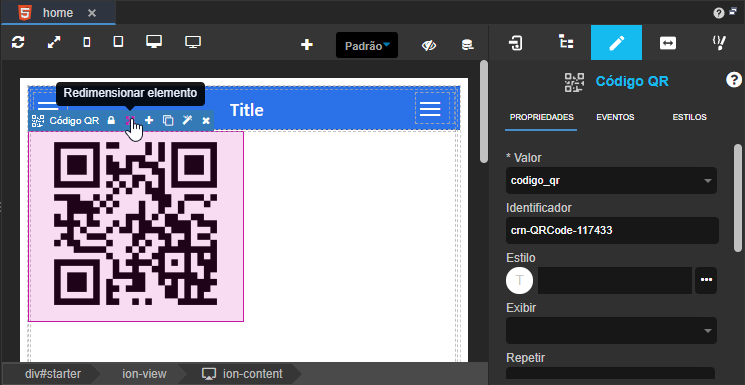Open the horizontal arrows panel icon
This screenshot has height=385, width=745.
pos(668,43)
